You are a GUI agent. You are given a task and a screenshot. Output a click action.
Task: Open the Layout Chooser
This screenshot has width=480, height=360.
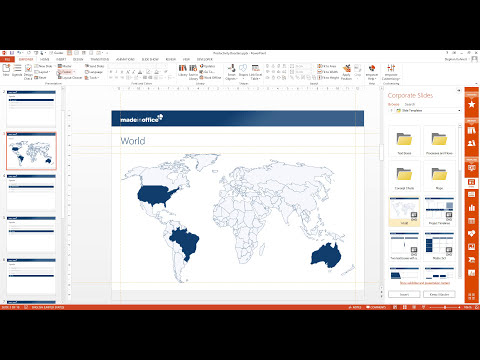pyautogui.click(x=70, y=77)
